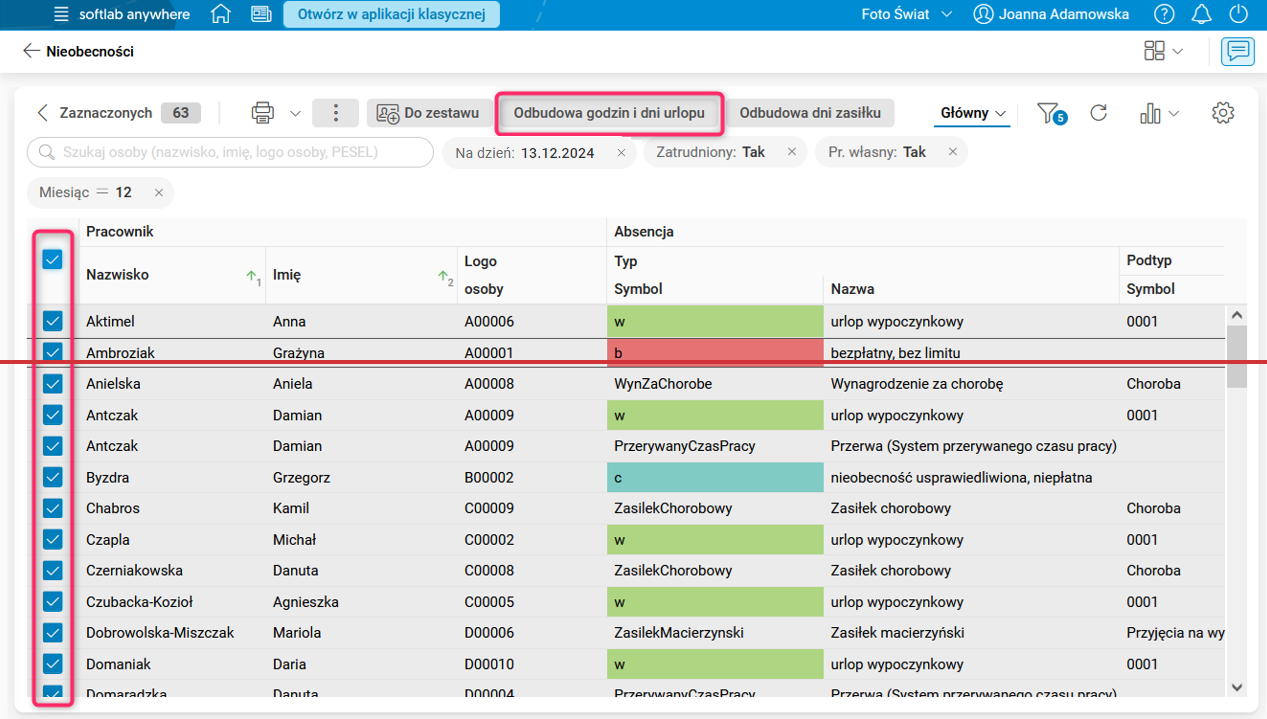The image size is (1267, 719).
Task: Remove the Zatrudniony: Tak filter chip
Action: click(792, 152)
